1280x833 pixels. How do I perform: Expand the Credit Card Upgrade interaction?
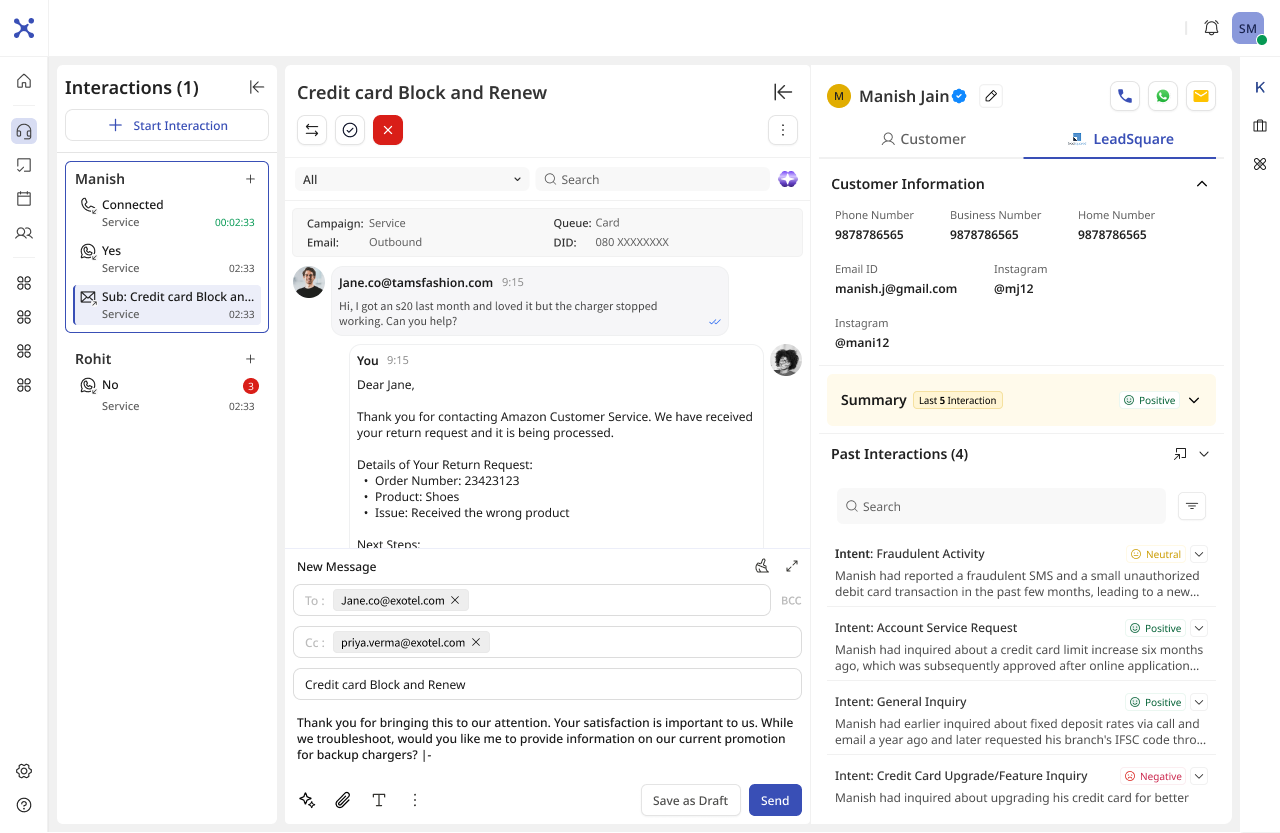click(1200, 776)
